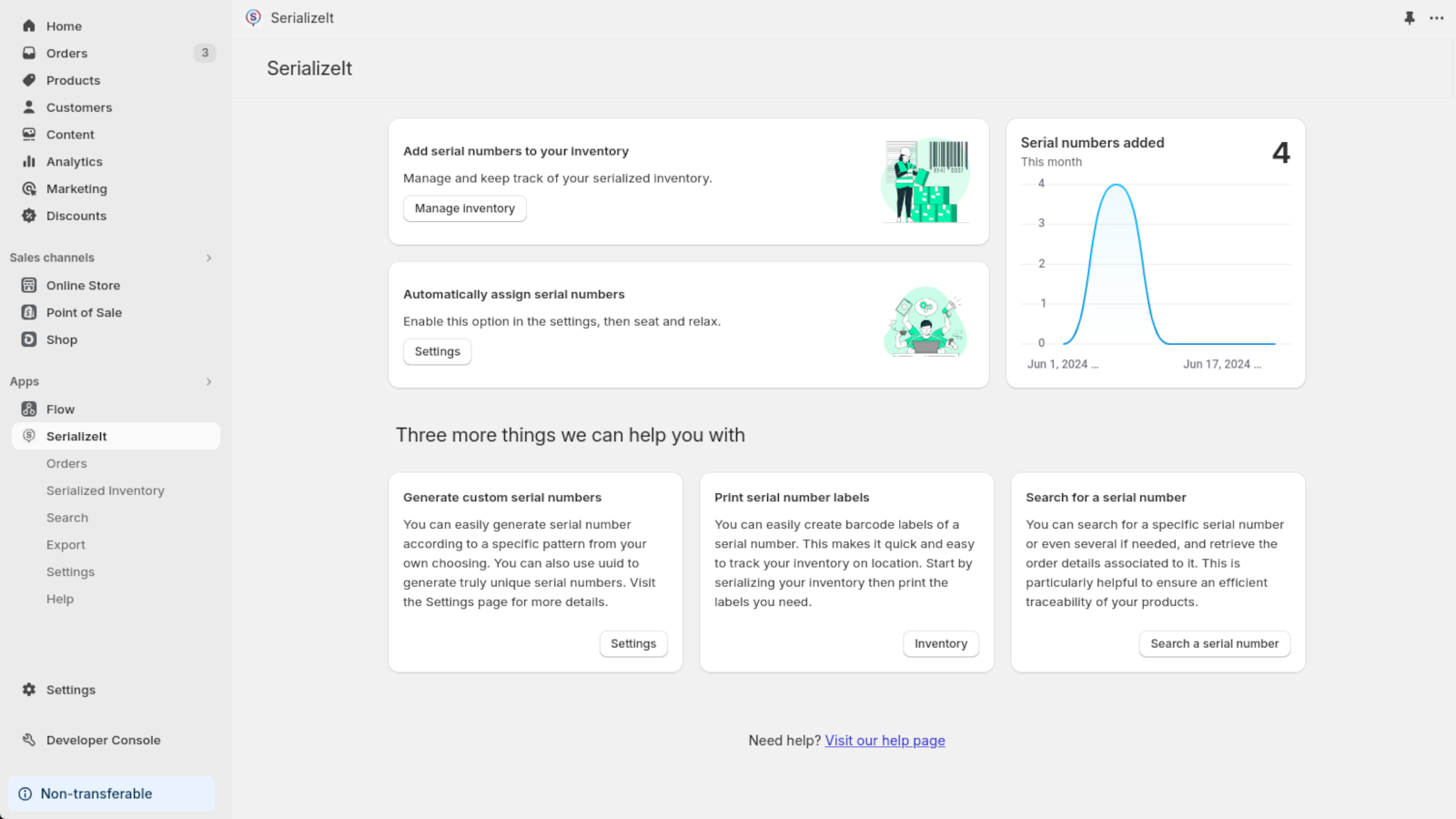
Task: Click the large count '4' in chart card
Action: point(1281,153)
